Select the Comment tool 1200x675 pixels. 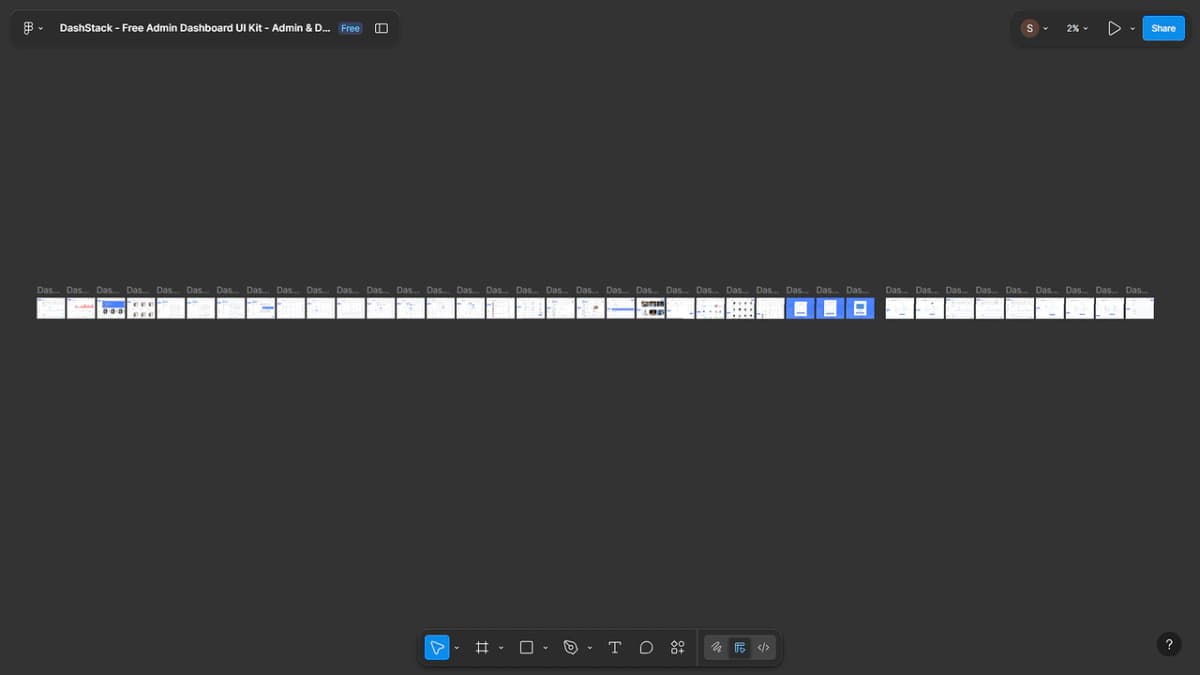(x=646, y=648)
